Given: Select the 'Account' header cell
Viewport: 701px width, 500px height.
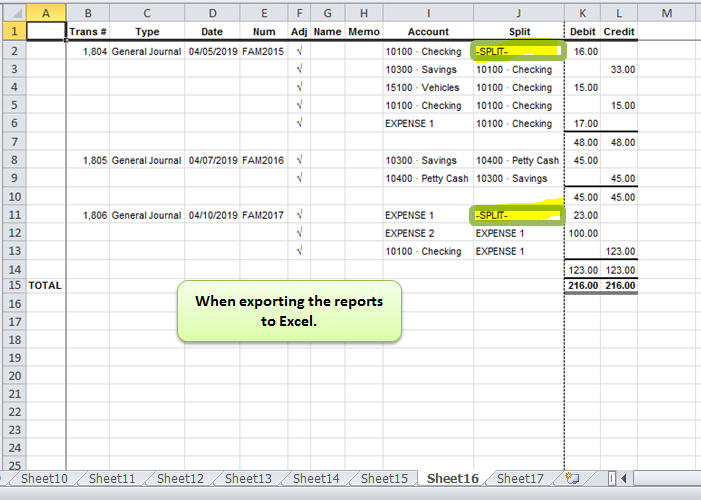Looking at the screenshot, I should point(428,31).
